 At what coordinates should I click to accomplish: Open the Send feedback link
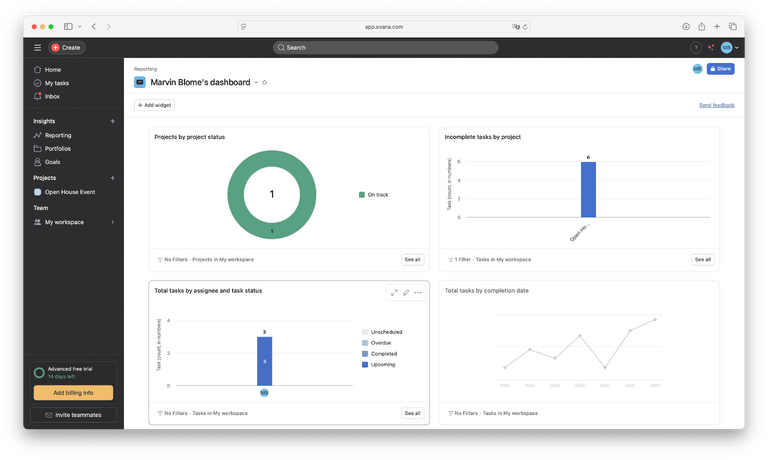click(x=716, y=105)
